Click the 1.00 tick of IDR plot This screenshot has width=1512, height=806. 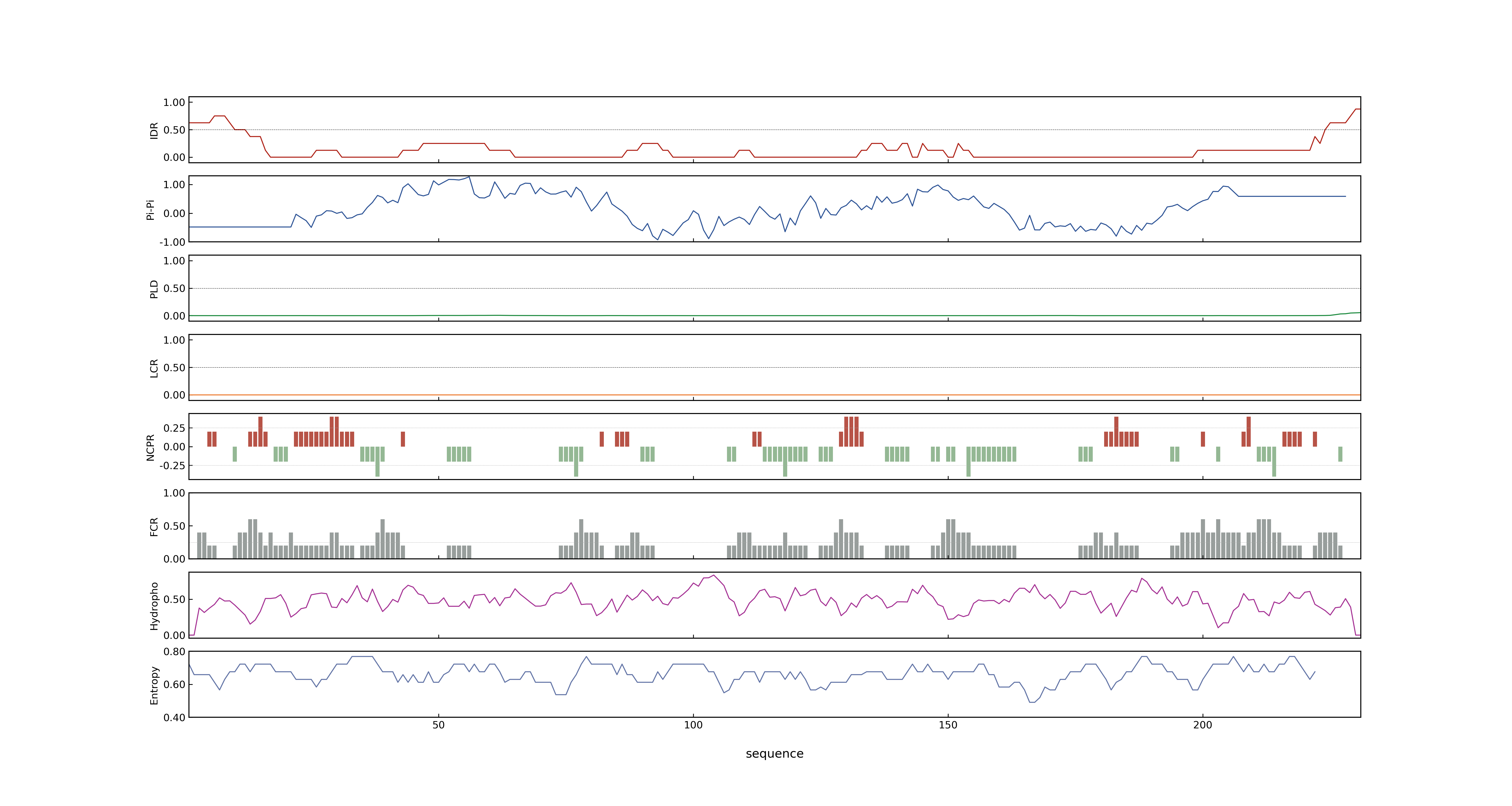click(174, 103)
